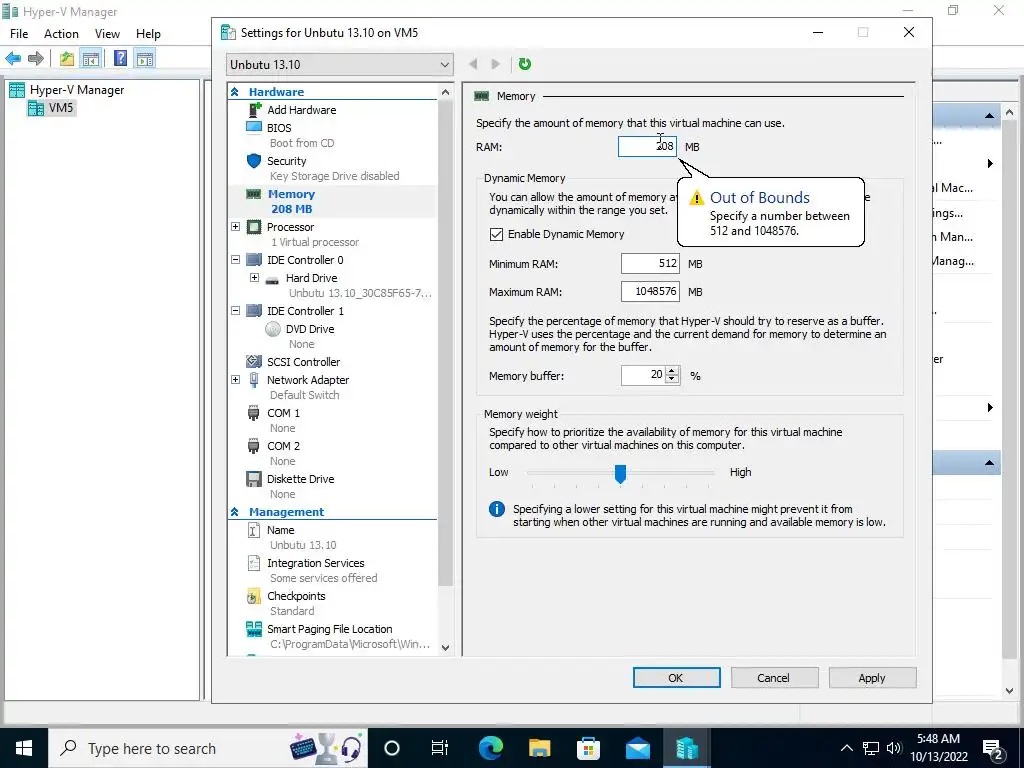
Task: Decrease Memory buffer with down arrow
Action: tap(672, 379)
